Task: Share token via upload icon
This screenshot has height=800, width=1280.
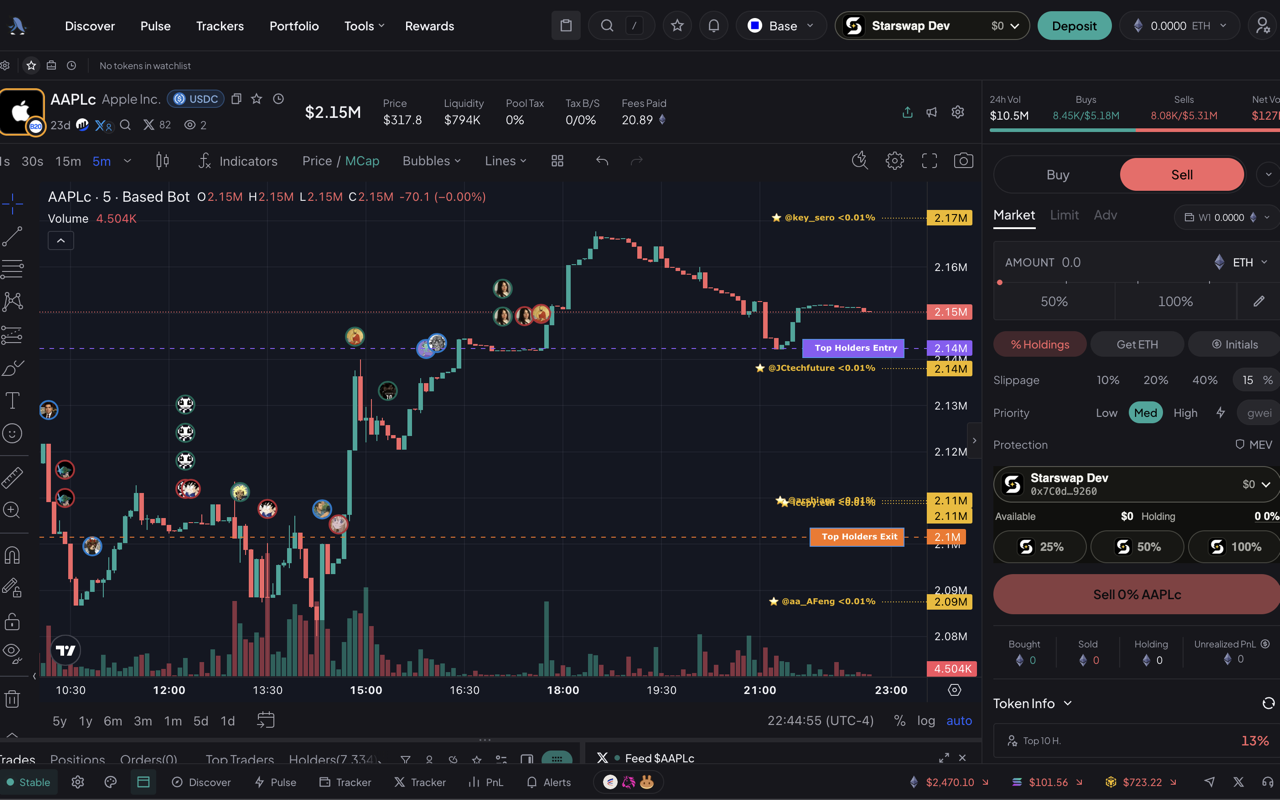Action: (x=907, y=112)
